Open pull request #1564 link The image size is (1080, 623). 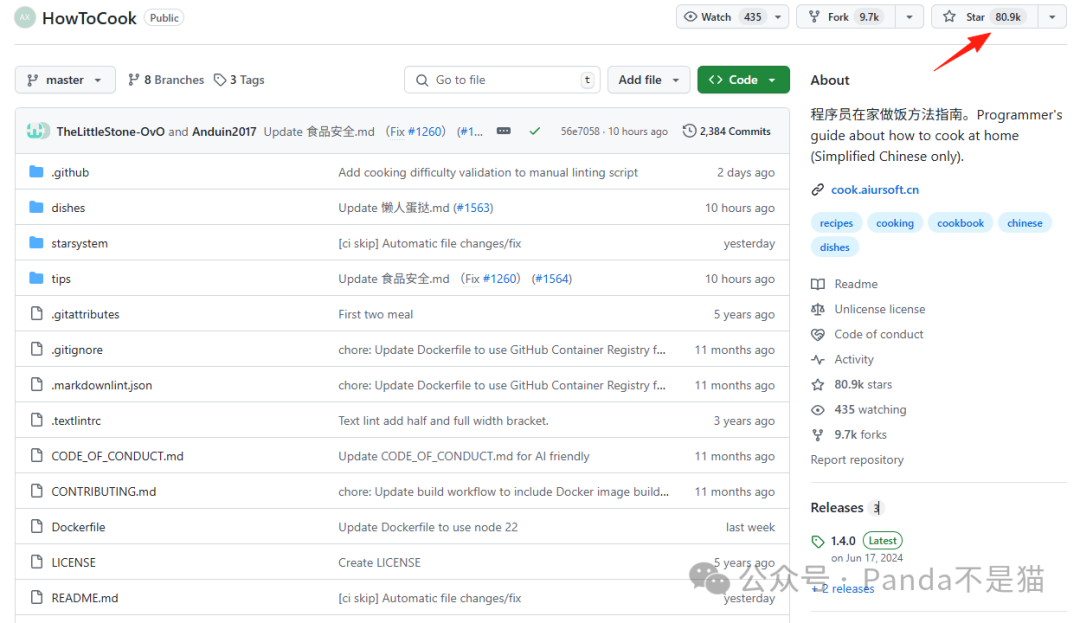[552, 278]
